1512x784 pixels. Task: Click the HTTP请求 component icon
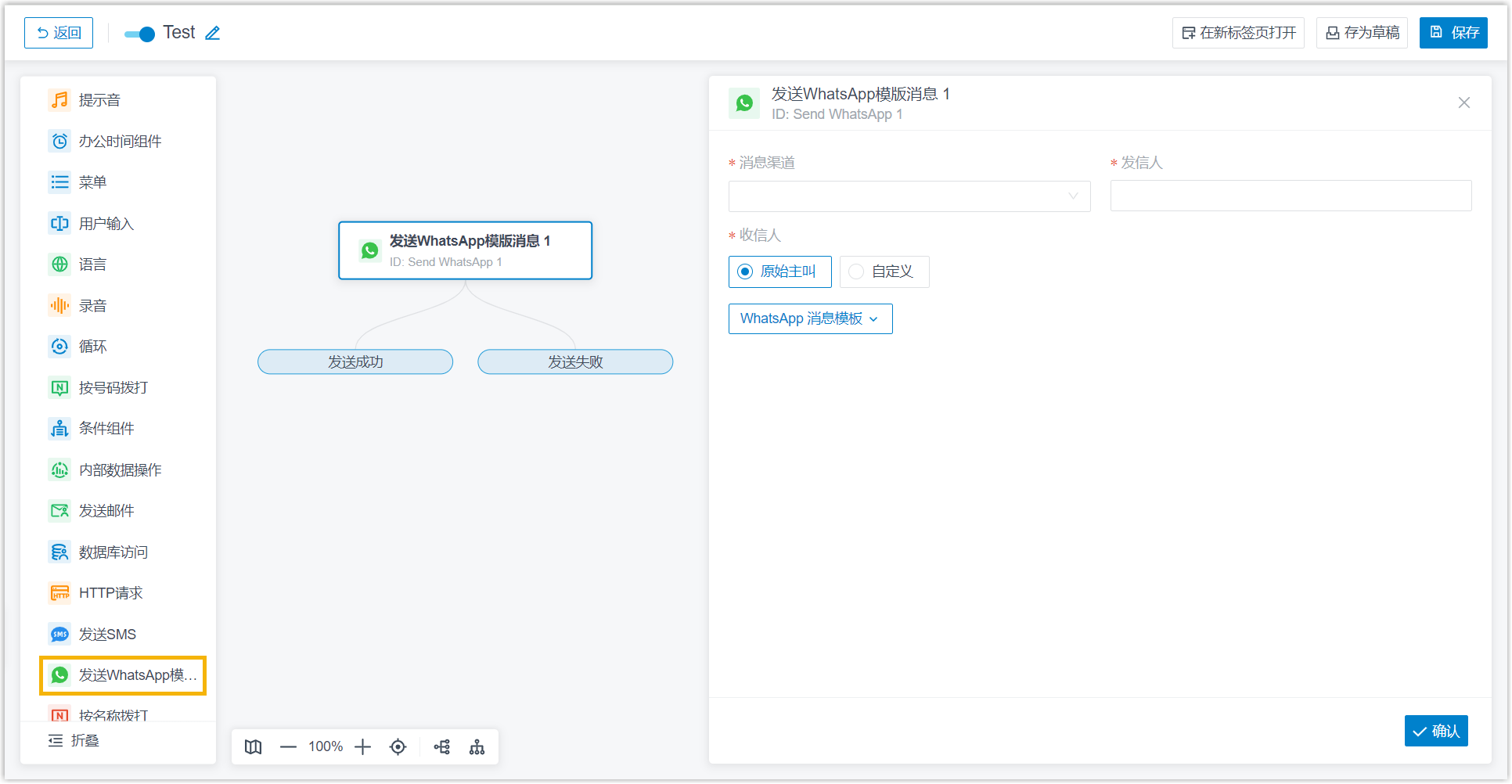[59, 593]
